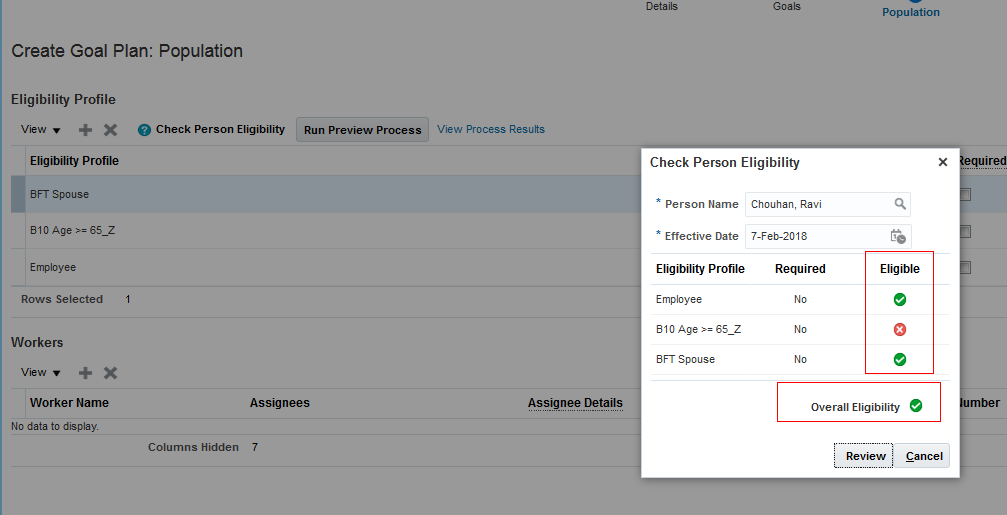Screen dimensions: 1007x515
Task: Click add icon in Workers toolbar
Action: (85, 373)
